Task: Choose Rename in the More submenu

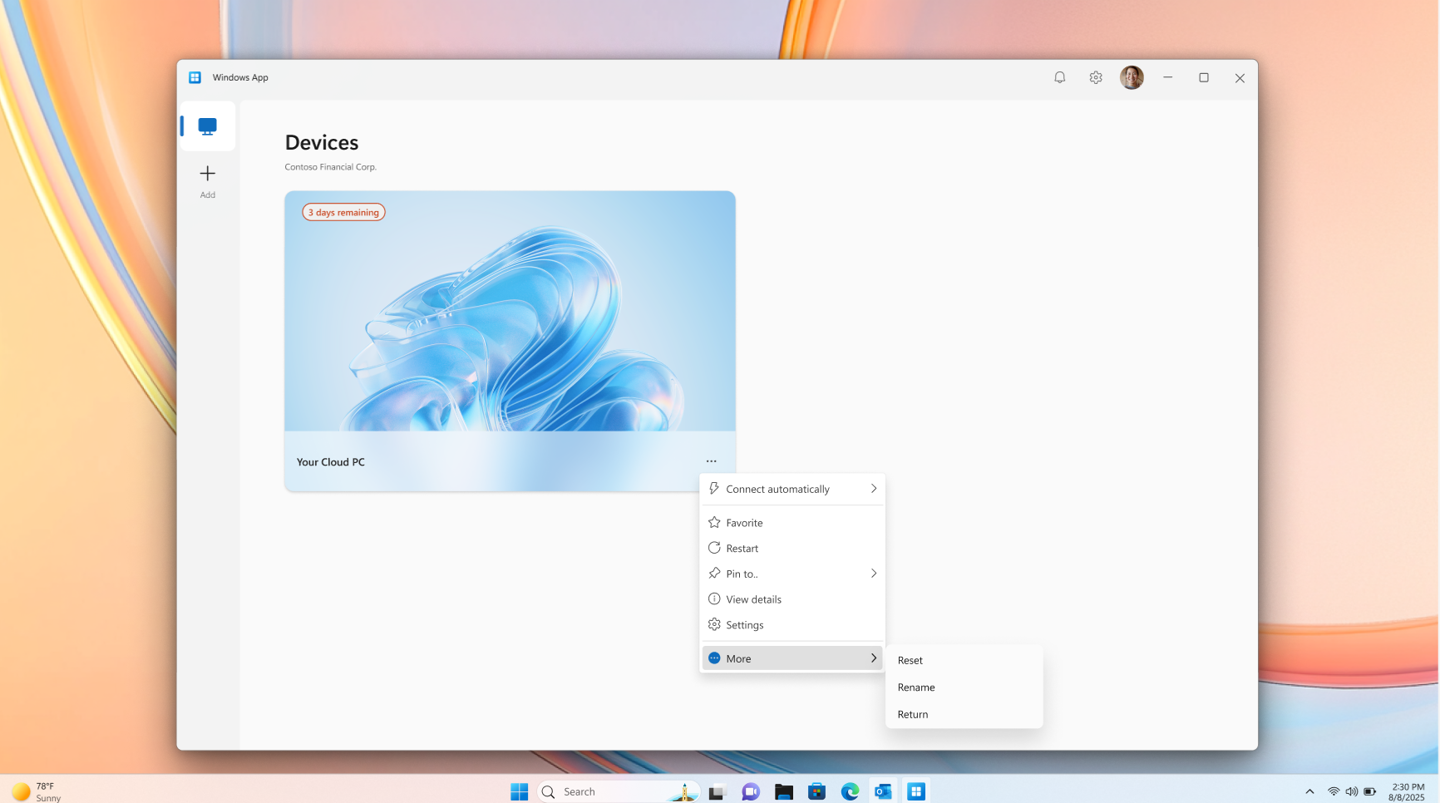Action: [x=916, y=687]
